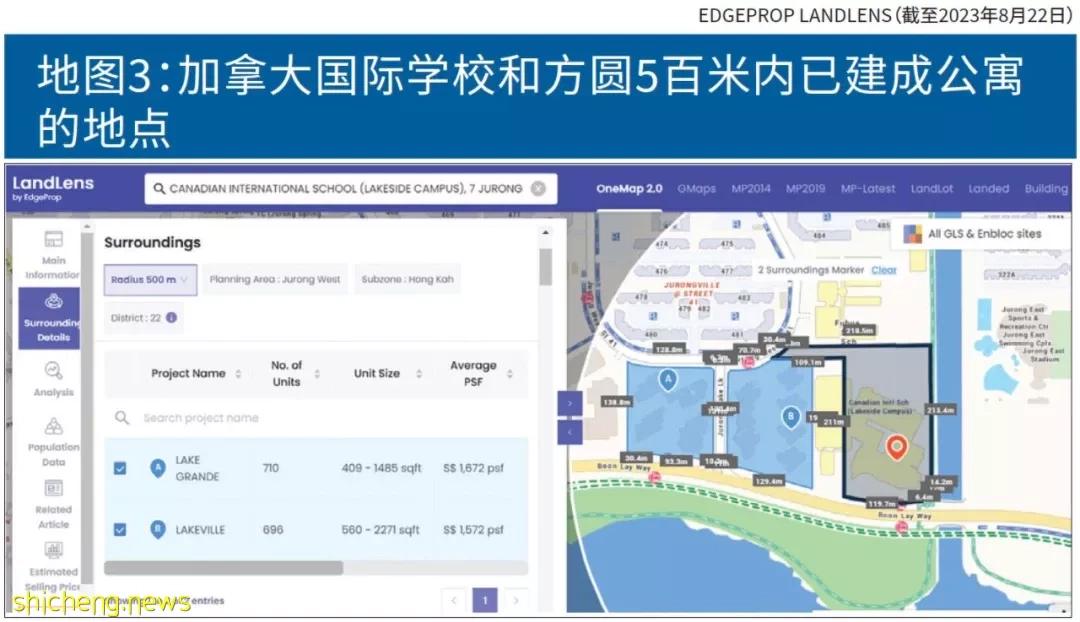
Task: Click the LandLens by EdgeProp logo
Action: [53, 188]
